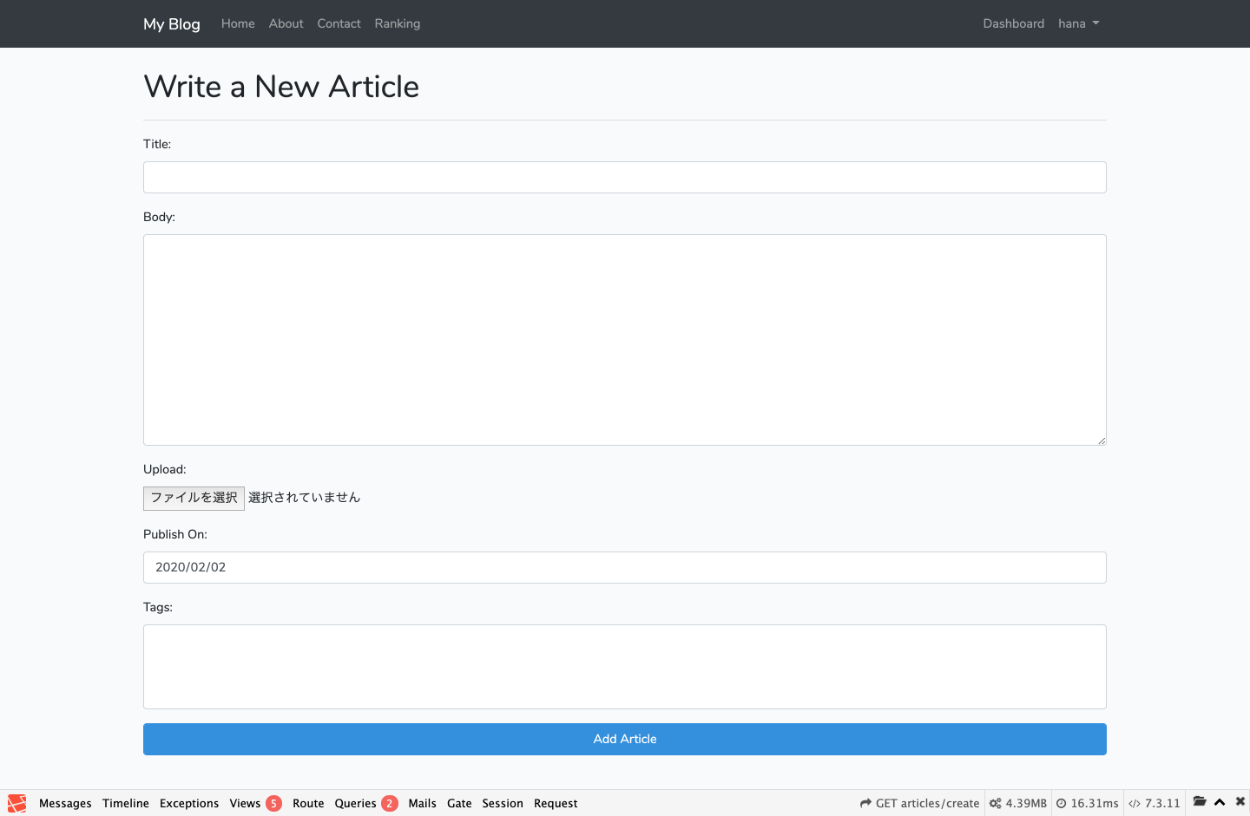Expand the hana user dropdown
This screenshot has width=1250, height=816.
tap(1078, 24)
